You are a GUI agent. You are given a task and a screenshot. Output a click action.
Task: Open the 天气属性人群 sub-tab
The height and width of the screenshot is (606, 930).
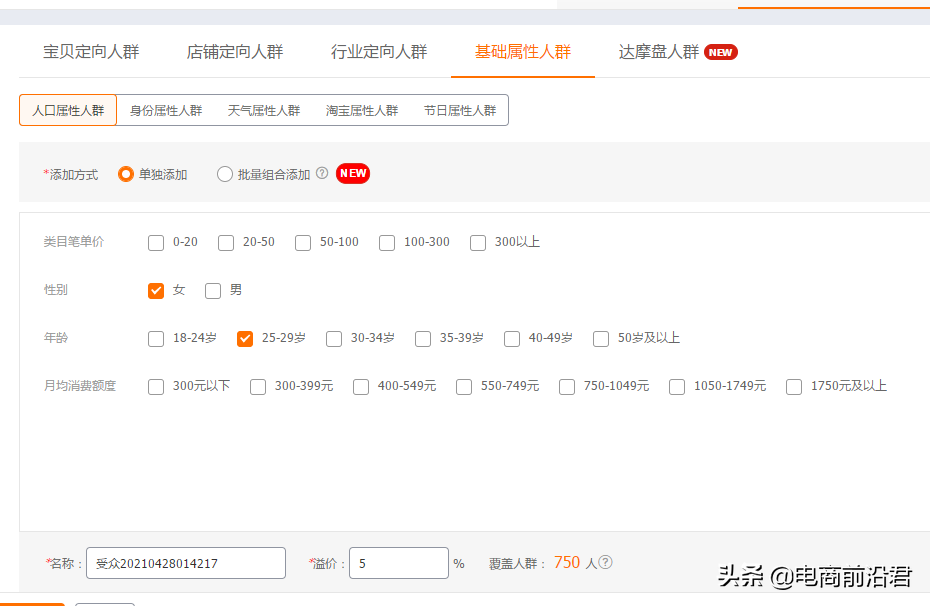264,110
